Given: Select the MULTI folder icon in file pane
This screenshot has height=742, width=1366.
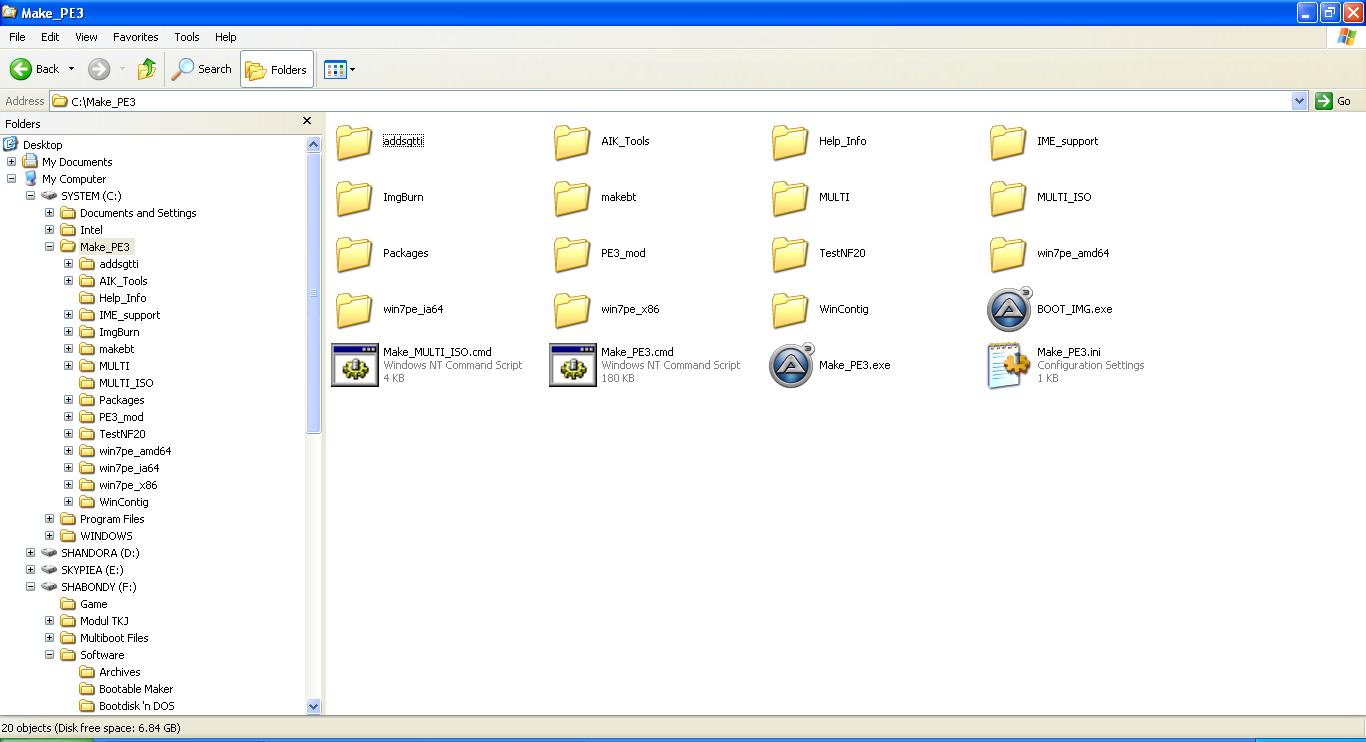Looking at the screenshot, I should point(791,197).
